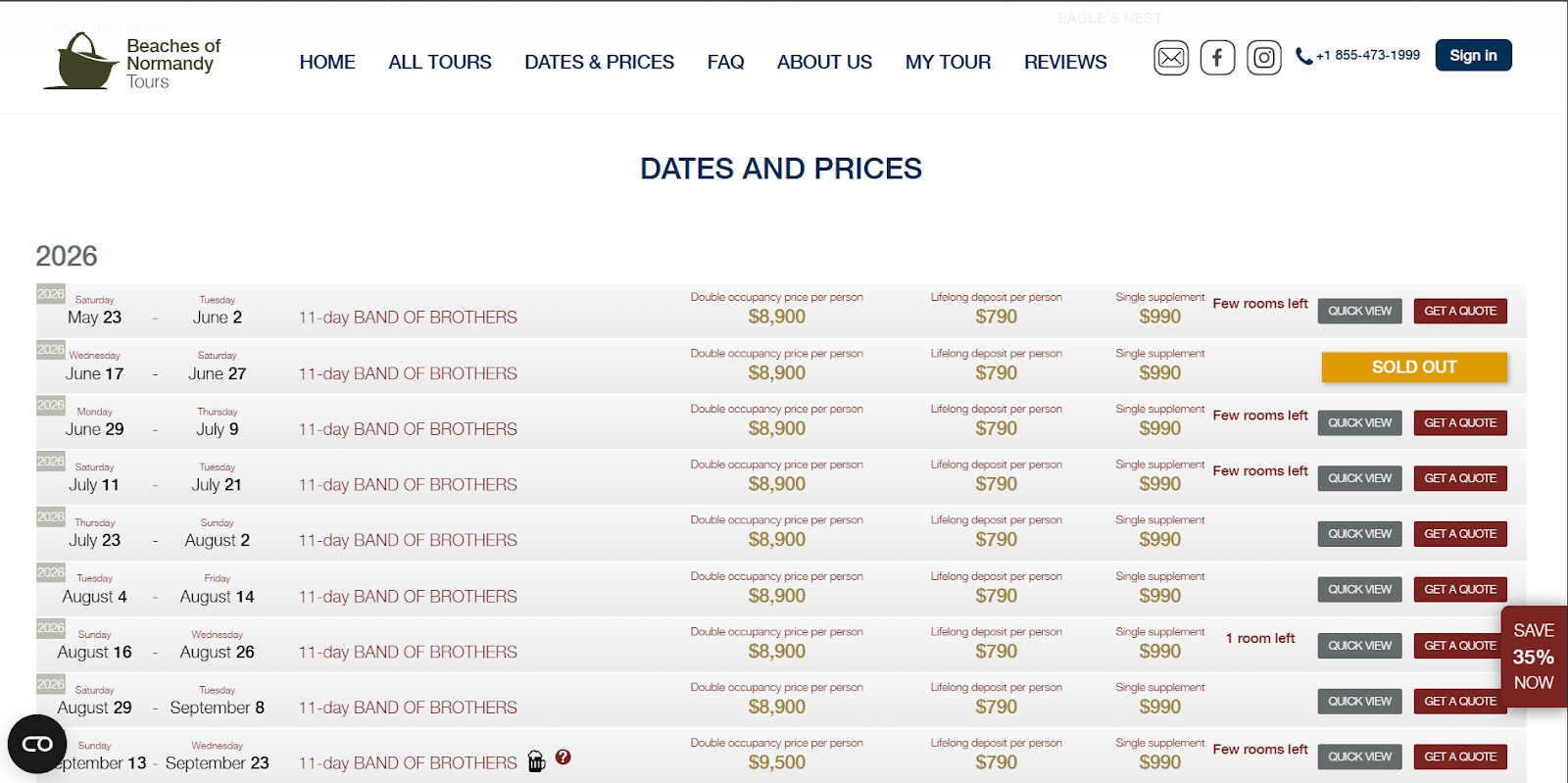Click the red question mark help icon
The image size is (1568, 783).
point(563,757)
